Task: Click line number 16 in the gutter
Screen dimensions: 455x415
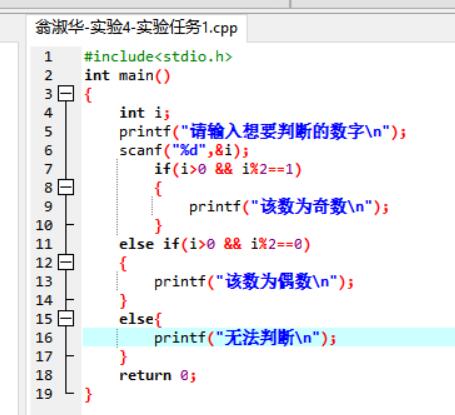Action: (44, 338)
